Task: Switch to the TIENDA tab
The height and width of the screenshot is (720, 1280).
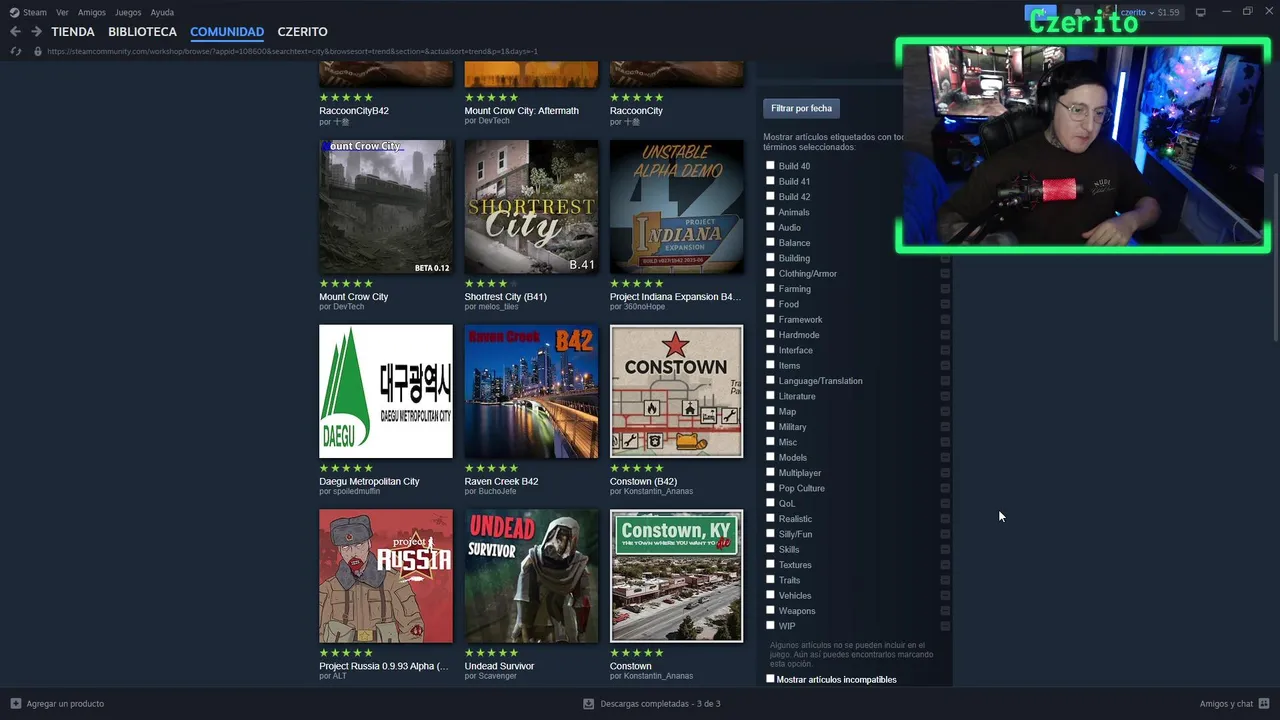Action: click(x=73, y=32)
